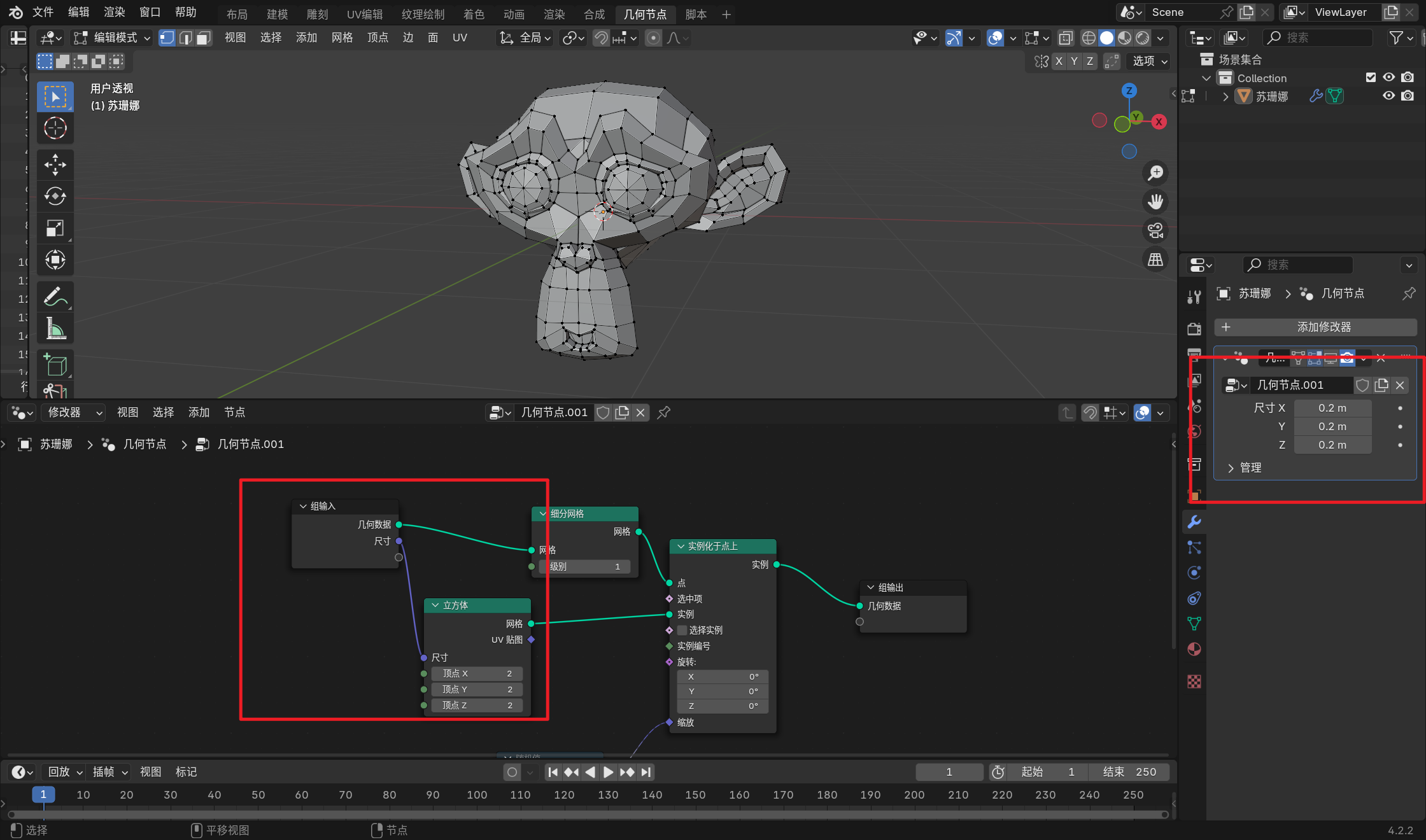Switch to face select mode
Screen dimensions: 1426x840
point(203,38)
